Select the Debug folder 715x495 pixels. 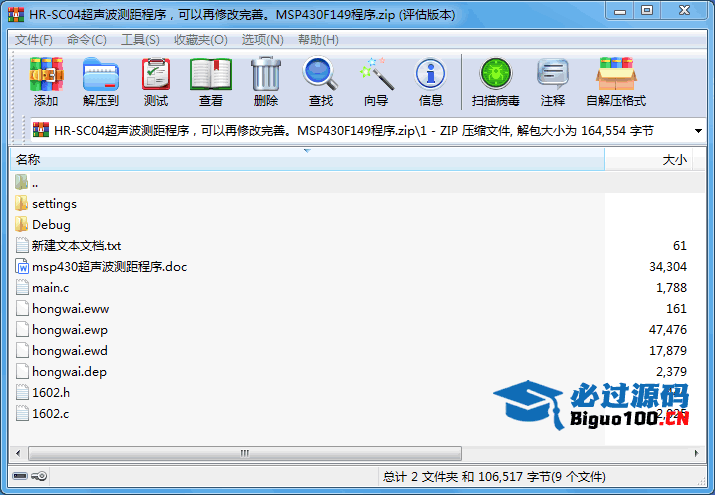pyautogui.click(x=51, y=225)
